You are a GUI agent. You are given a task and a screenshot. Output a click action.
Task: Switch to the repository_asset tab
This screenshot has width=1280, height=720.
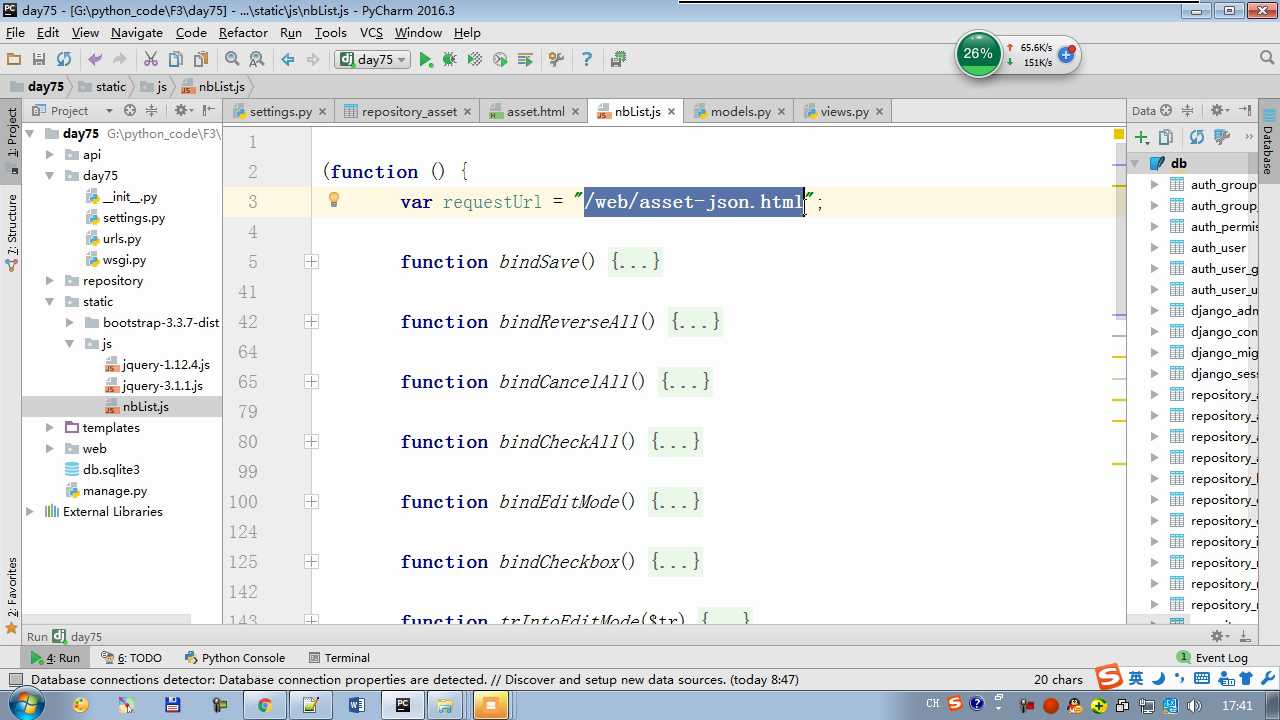tap(409, 112)
